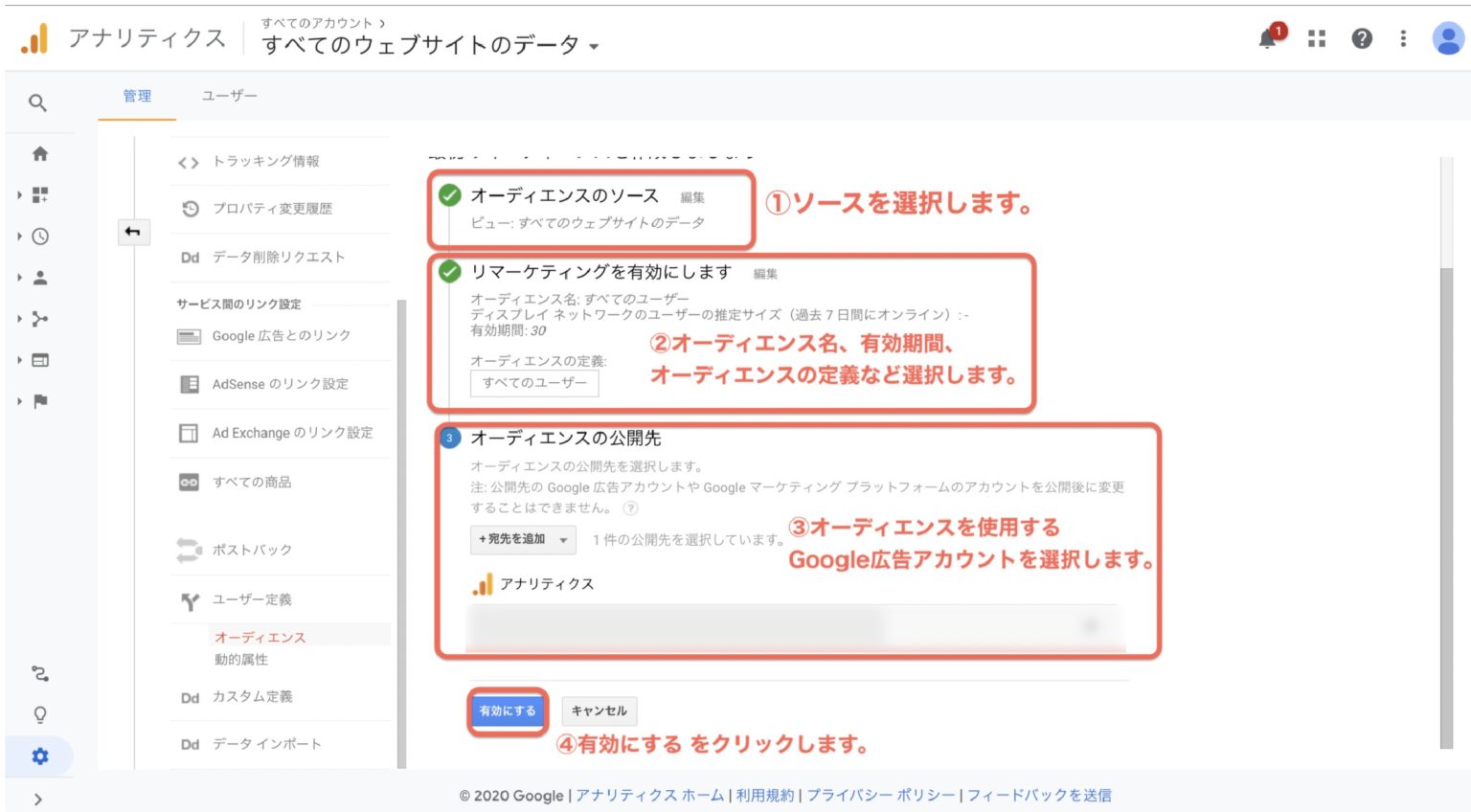Click the search magnifier icon in sidebar

point(37,102)
